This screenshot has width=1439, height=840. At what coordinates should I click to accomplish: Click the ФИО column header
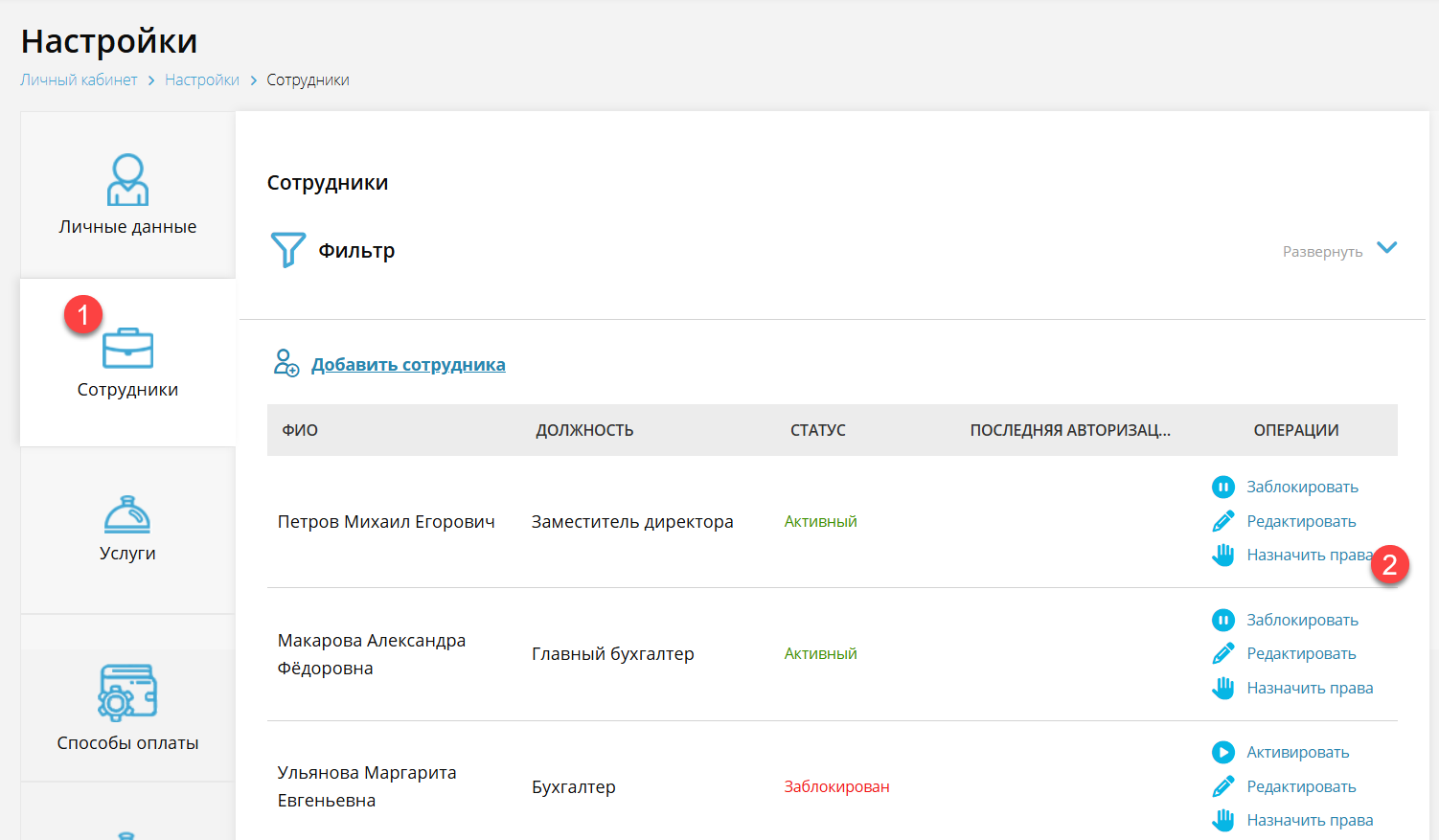click(300, 430)
